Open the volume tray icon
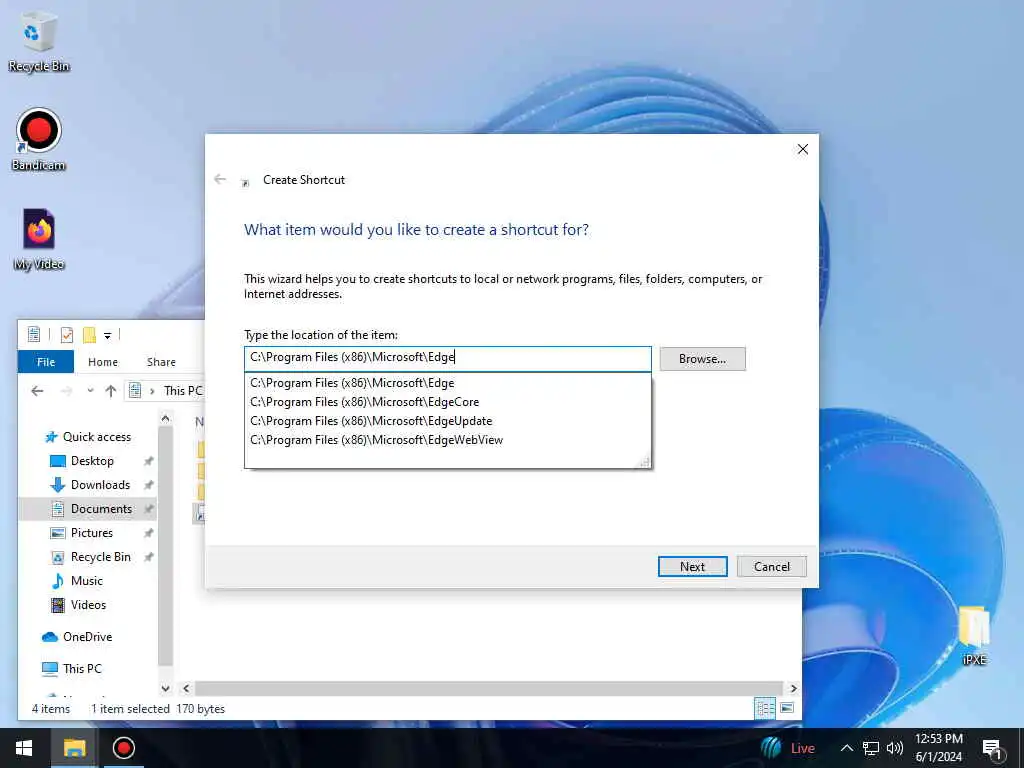The height and width of the screenshot is (768, 1024). [x=895, y=748]
